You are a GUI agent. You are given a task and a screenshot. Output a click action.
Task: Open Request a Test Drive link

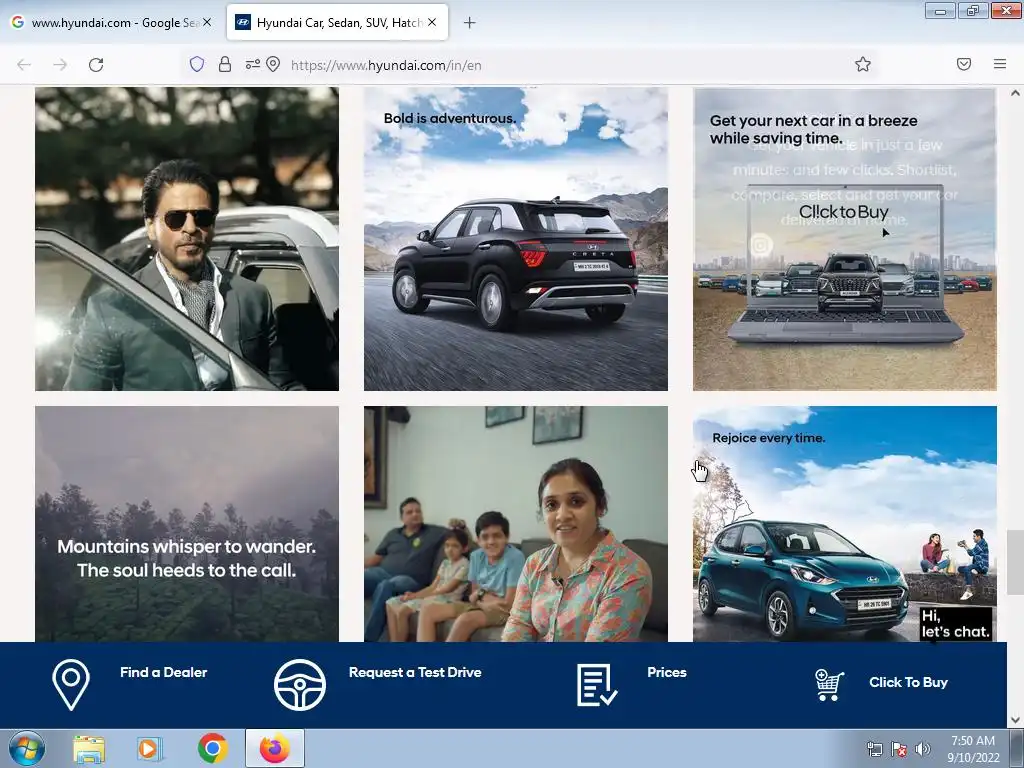pos(415,672)
